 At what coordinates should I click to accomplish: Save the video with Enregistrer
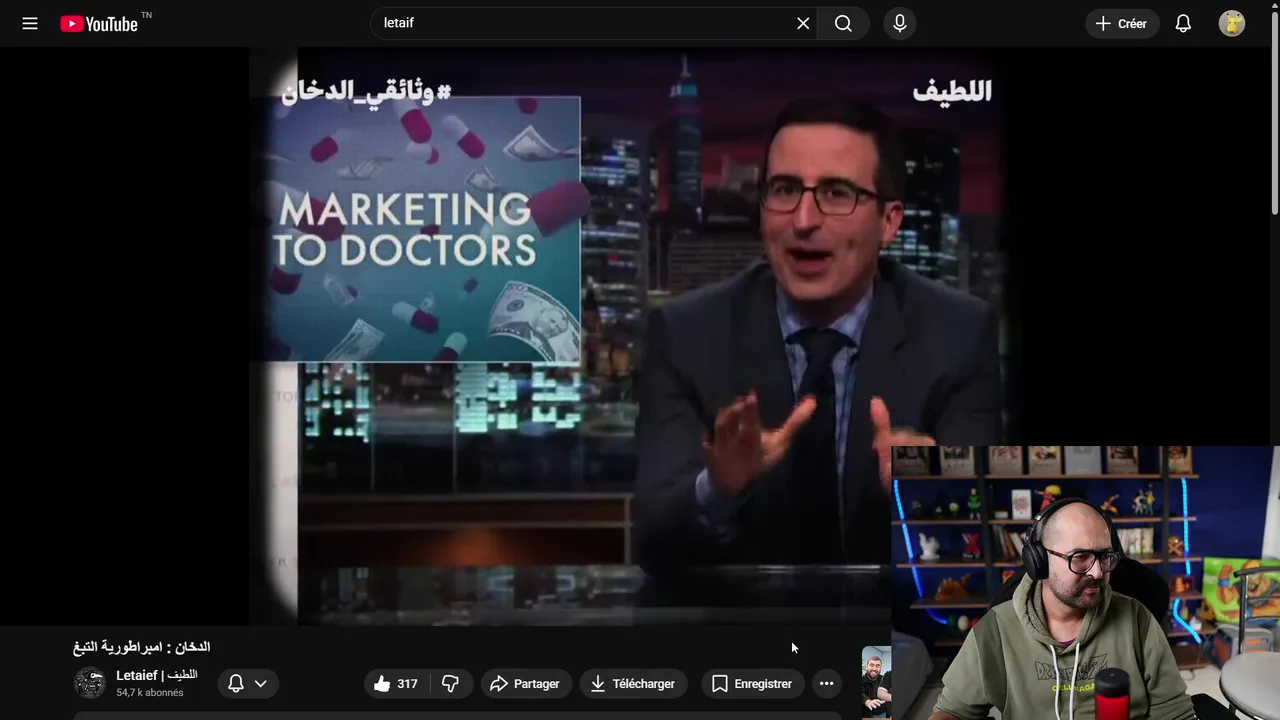point(752,684)
